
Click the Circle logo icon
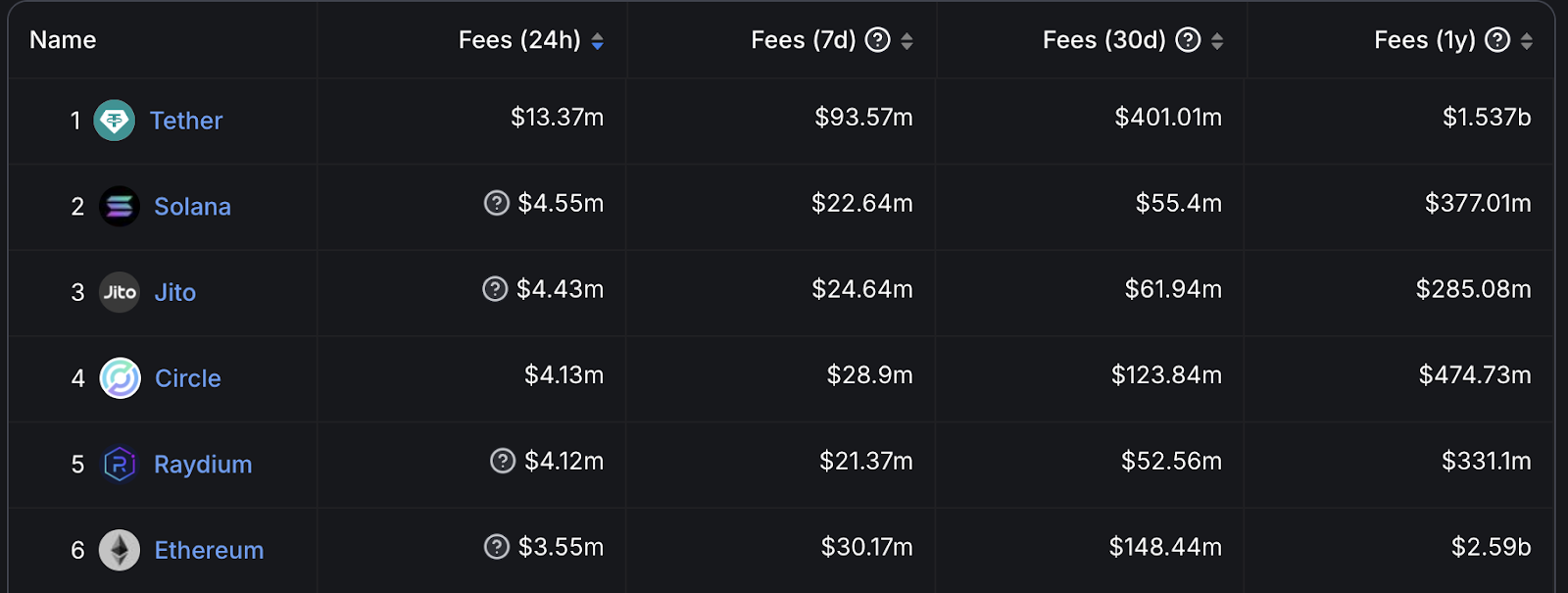120,378
